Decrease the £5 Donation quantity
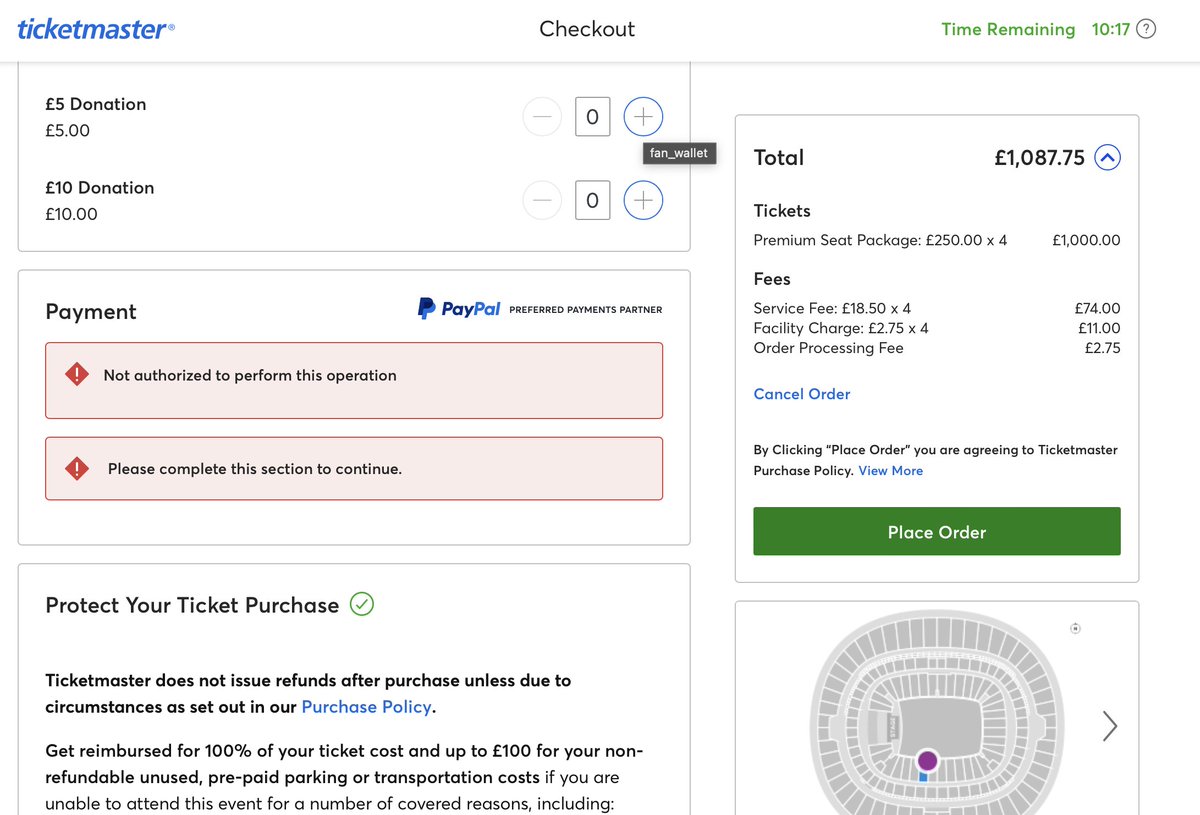The image size is (1200, 815). pos(542,117)
